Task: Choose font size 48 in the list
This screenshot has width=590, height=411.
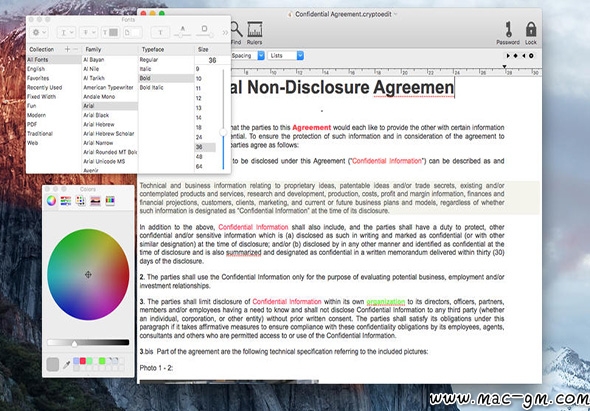Action: pos(199,157)
